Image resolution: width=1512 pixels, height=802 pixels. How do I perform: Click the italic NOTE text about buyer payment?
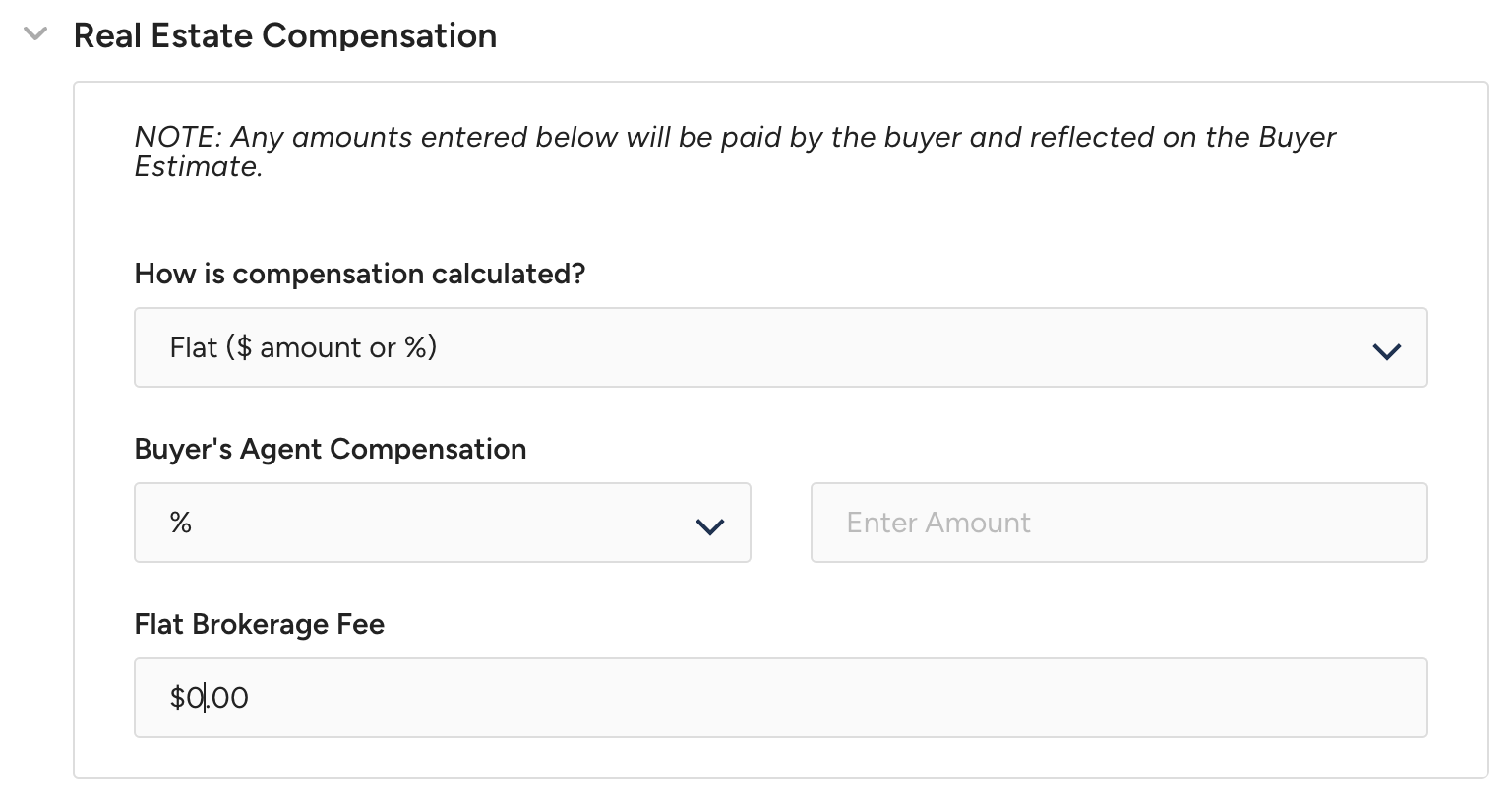(x=734, y=138)
